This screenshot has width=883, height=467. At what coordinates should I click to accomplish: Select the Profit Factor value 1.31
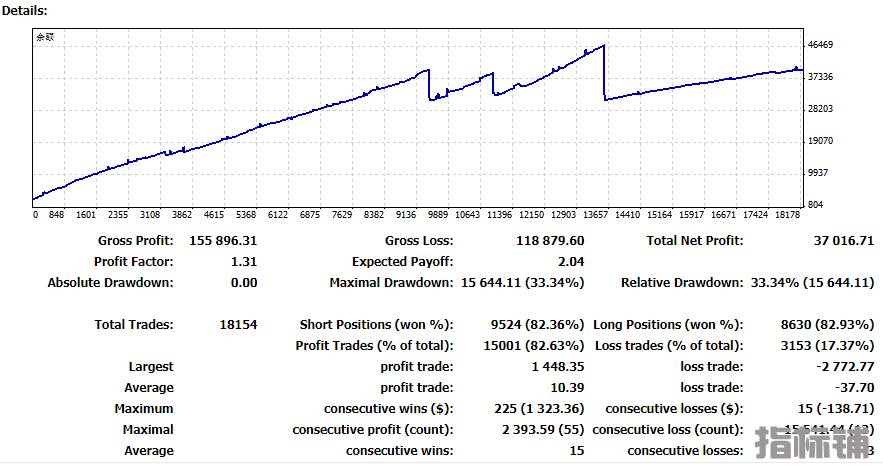point(244,261)
